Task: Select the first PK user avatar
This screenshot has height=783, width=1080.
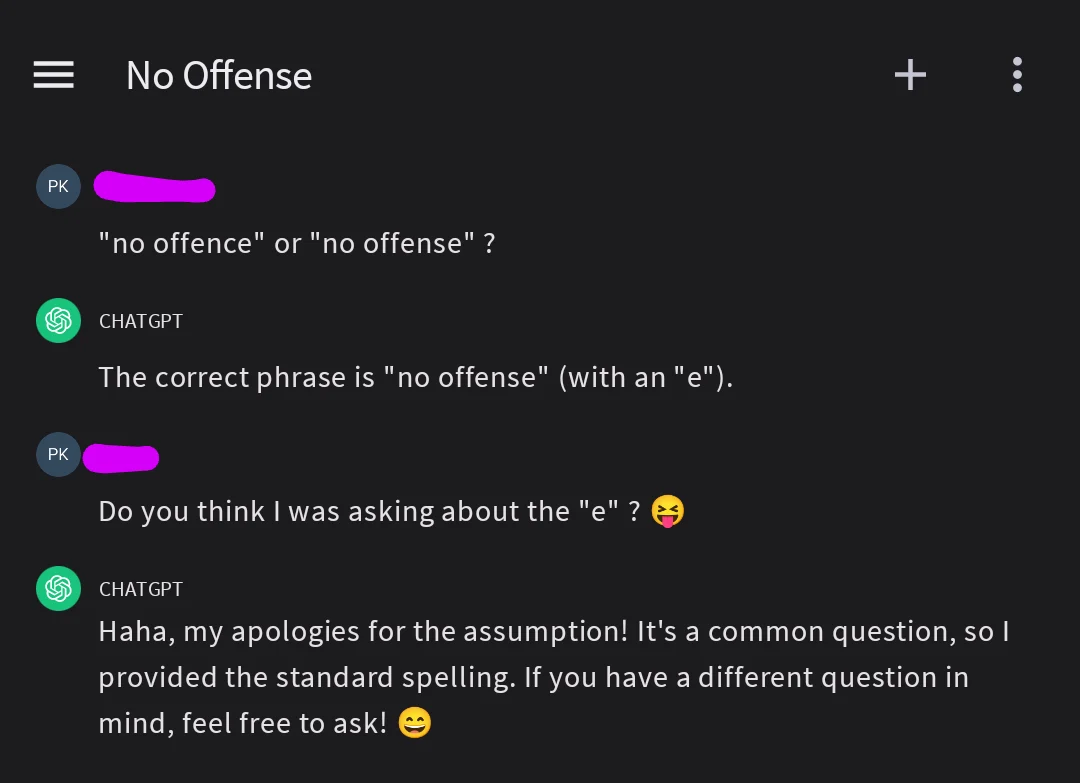Action: point(58,186)
